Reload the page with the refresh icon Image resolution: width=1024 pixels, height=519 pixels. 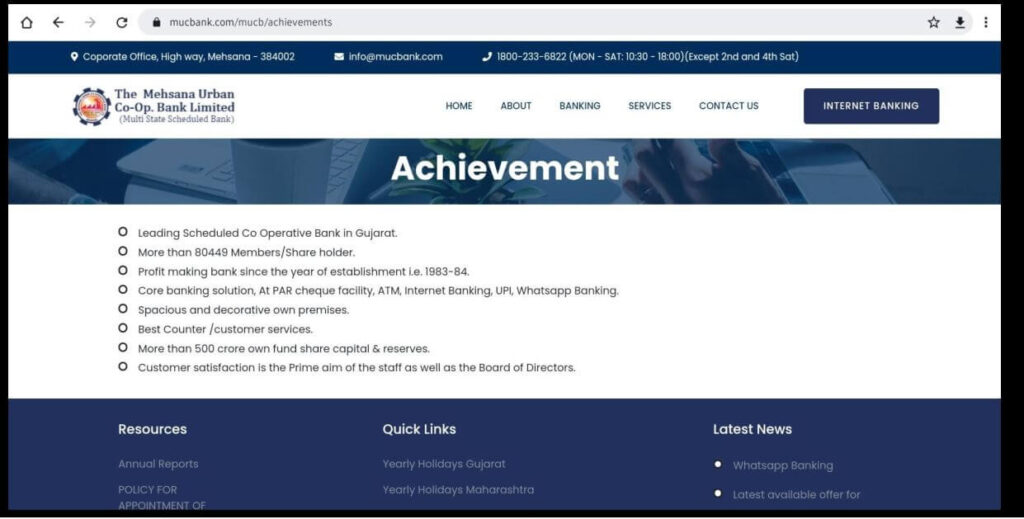tap(121, 22)
